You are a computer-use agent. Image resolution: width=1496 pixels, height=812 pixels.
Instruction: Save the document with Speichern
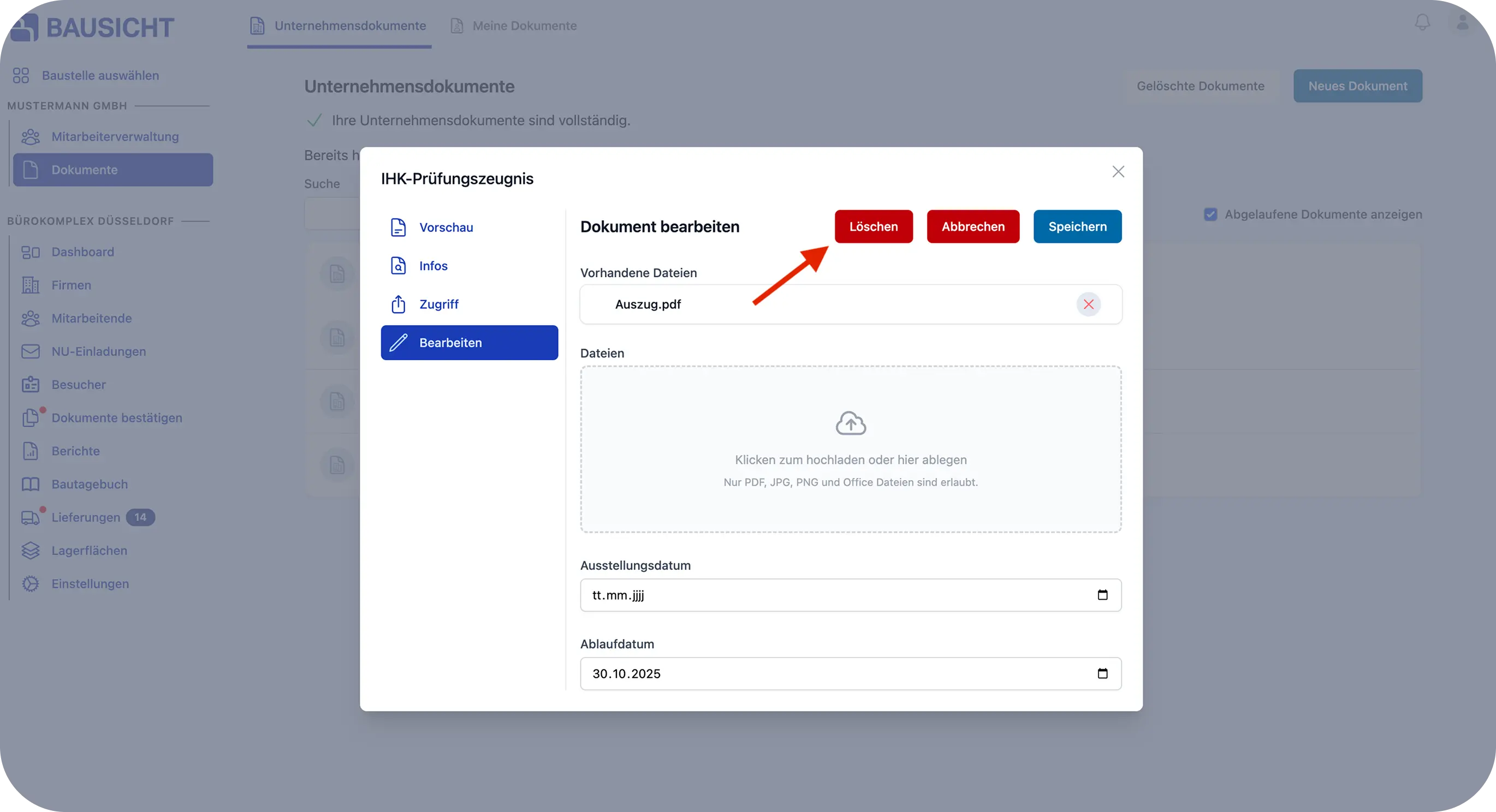(x=1077, y=226)
